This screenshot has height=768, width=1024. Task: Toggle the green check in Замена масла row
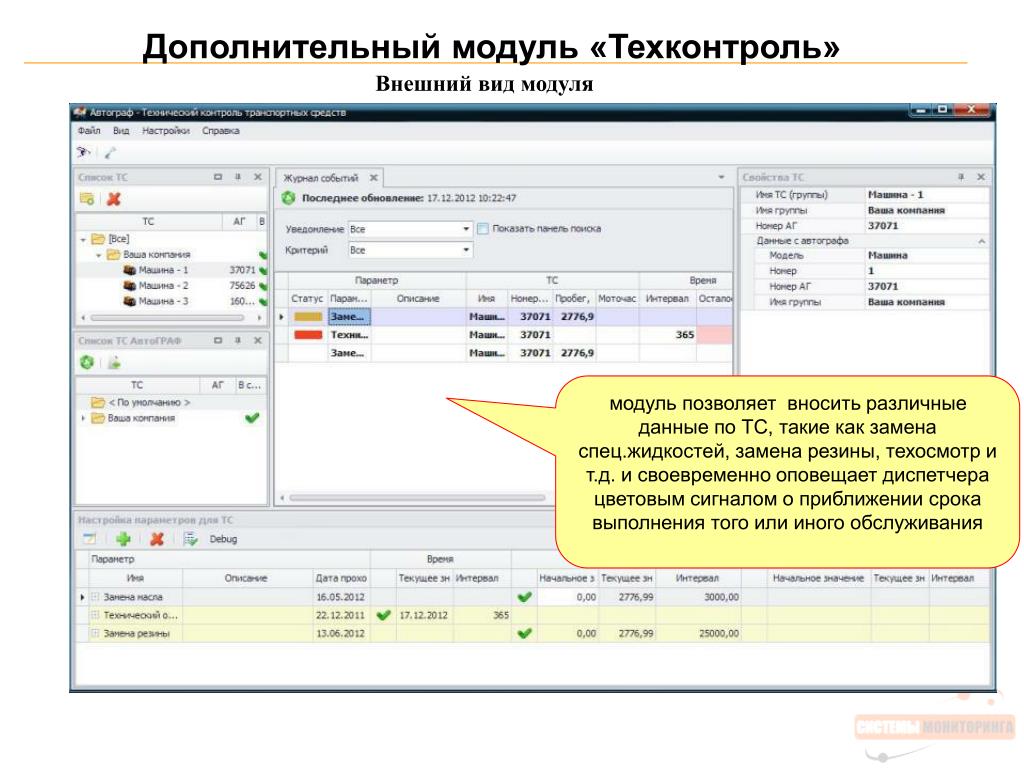pyautogui.click(x=524, y=597)
